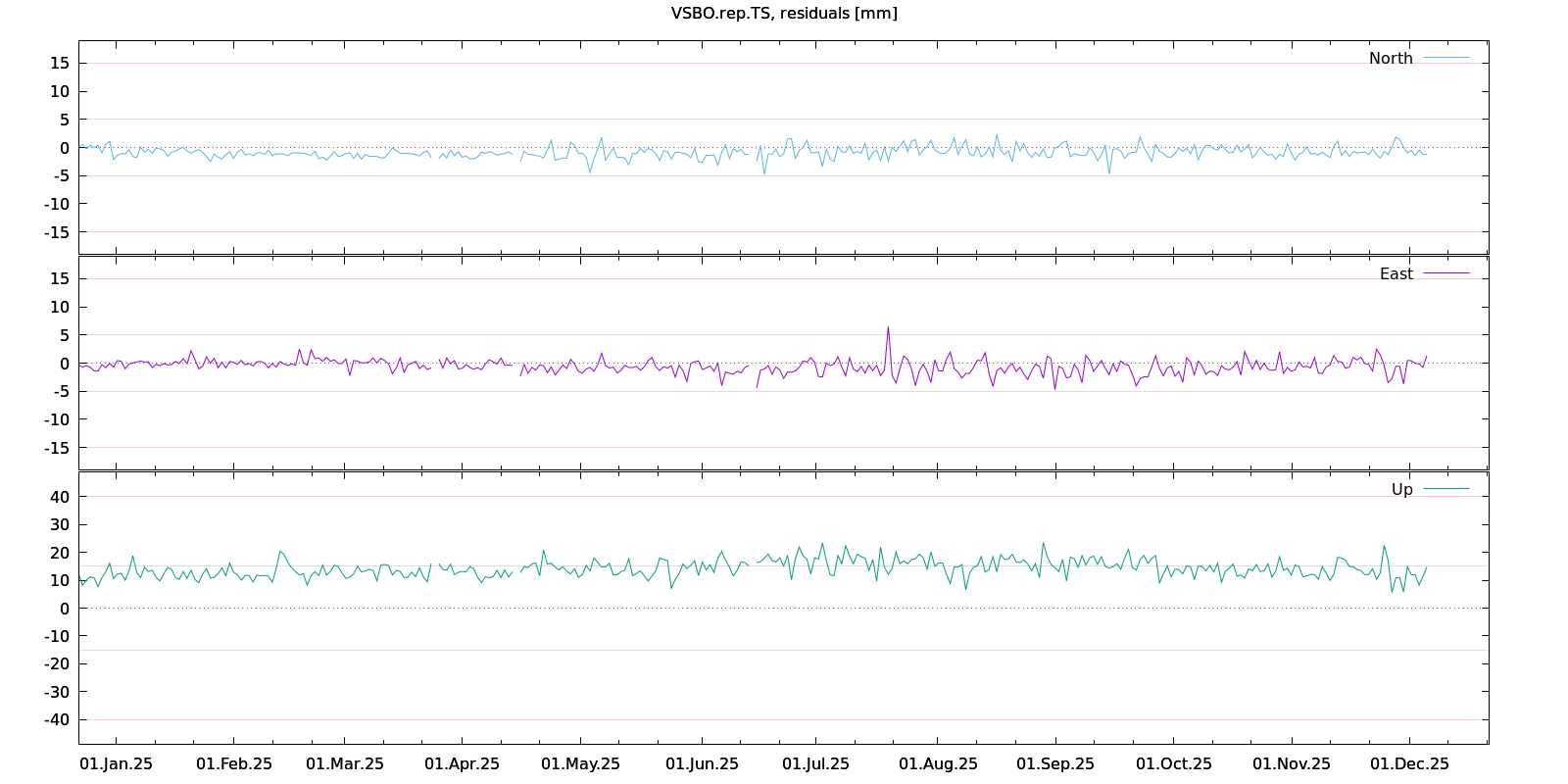Select the 01.Jan.25 x-axis date label
Screen dimensions: 1568x784
(x=116, y=763)
